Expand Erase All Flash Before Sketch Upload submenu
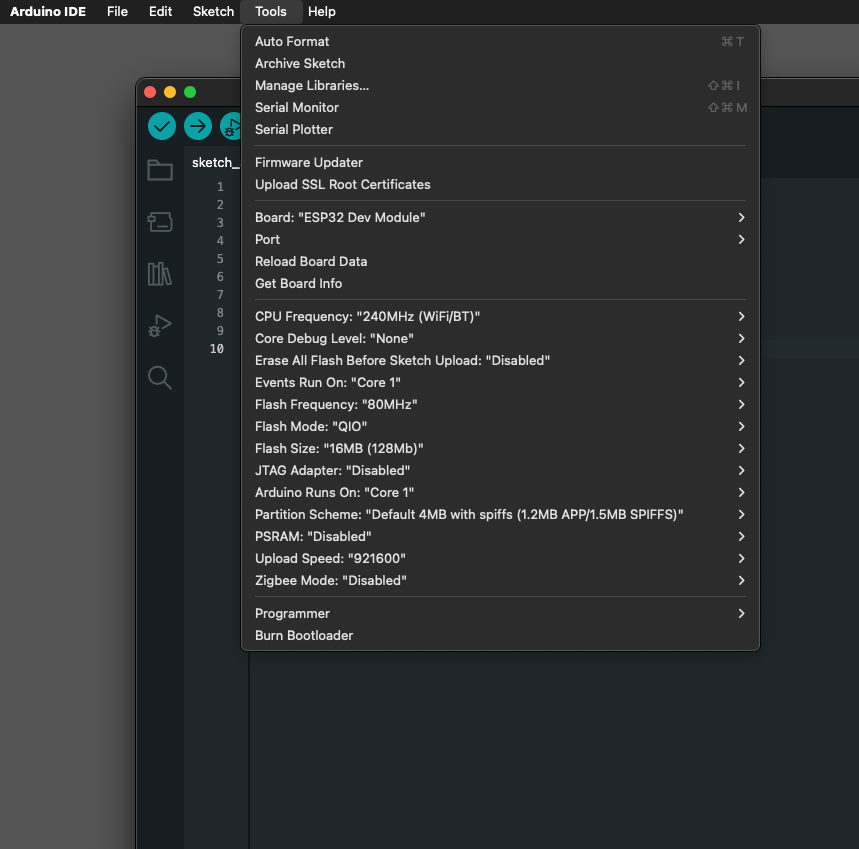The width and height of the screenshot is (859, 849). click(x=500, y=360)
